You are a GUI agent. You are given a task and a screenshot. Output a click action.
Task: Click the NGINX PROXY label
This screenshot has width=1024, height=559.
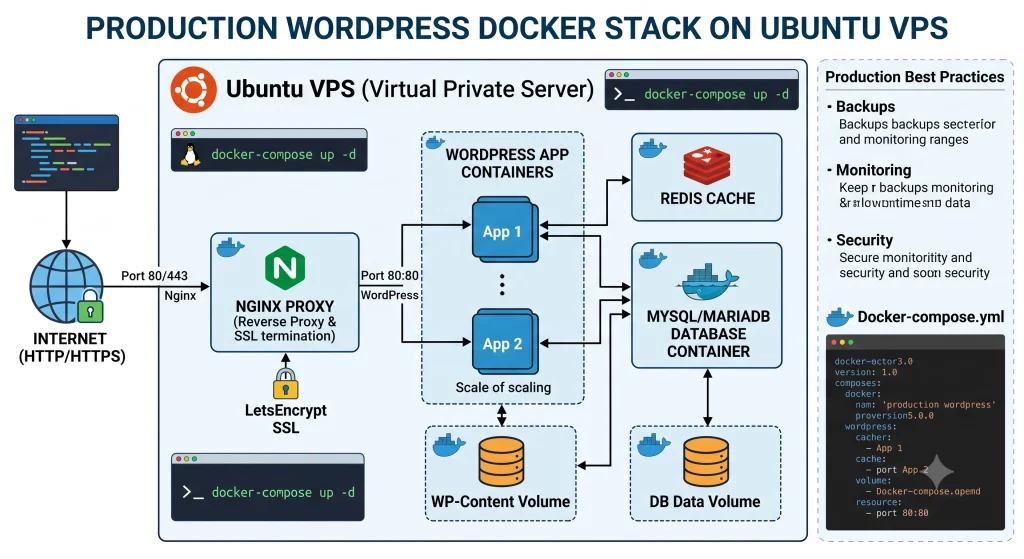point(285,306)
